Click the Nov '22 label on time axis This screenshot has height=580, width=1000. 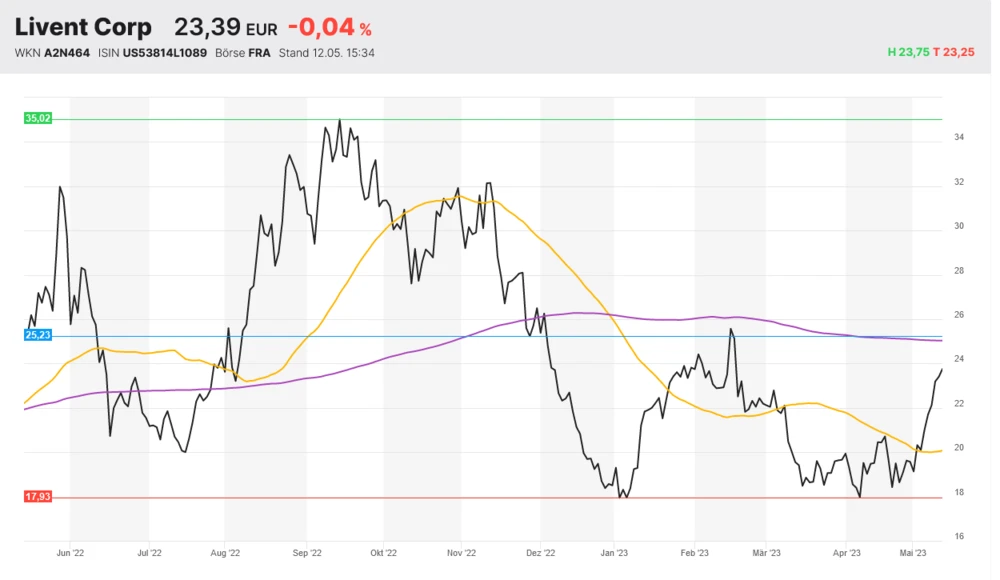pyautogui.click(x=460, y=551)
